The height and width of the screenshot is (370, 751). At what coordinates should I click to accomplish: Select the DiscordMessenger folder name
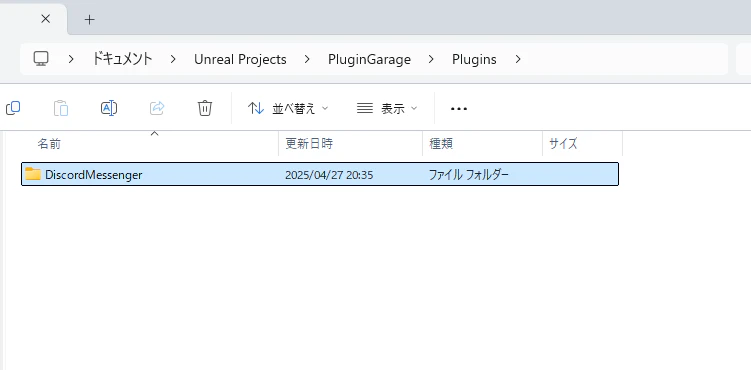click(93, 175)
